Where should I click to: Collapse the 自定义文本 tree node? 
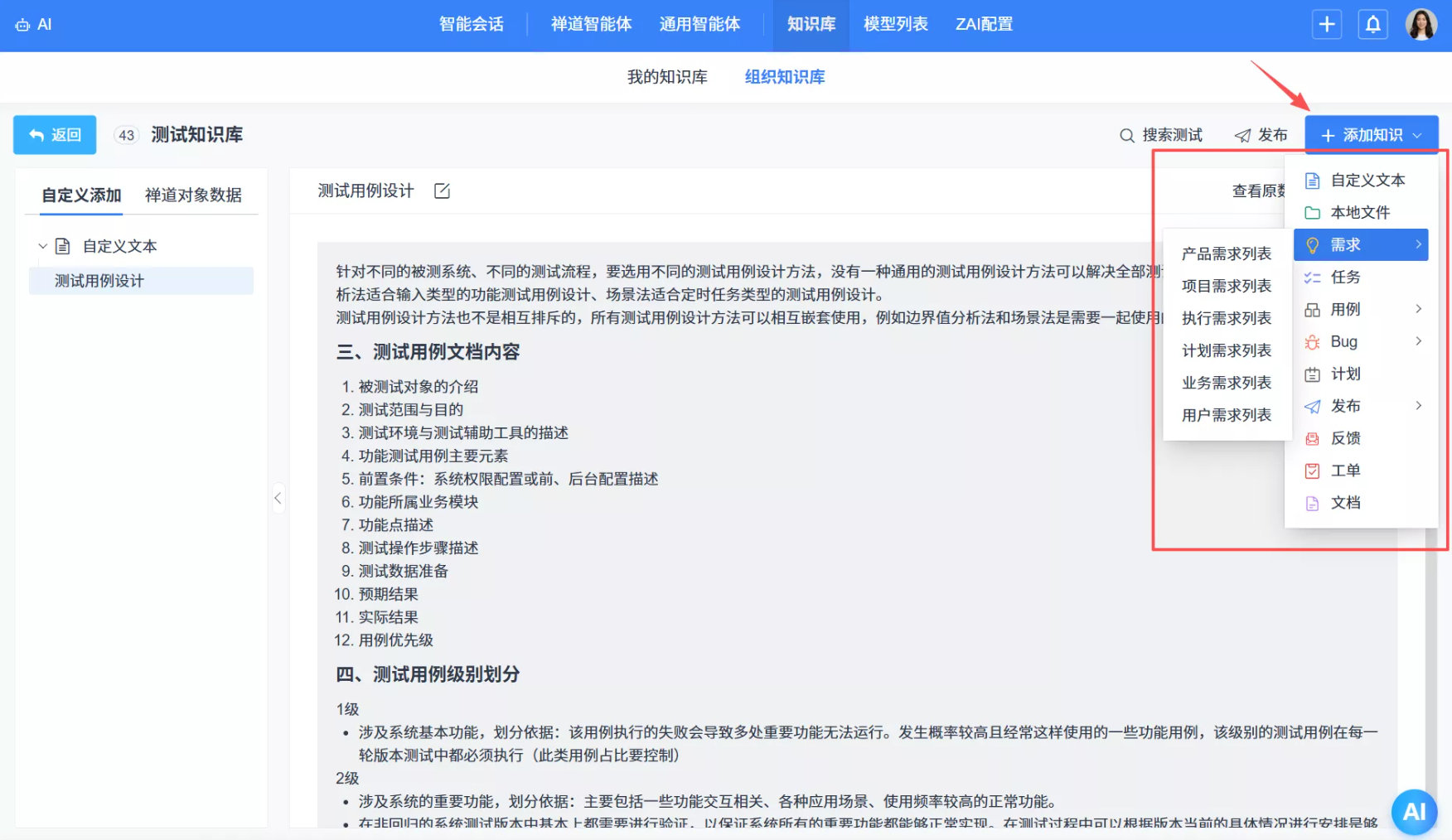pyautogui.click(x=42, y=245)
